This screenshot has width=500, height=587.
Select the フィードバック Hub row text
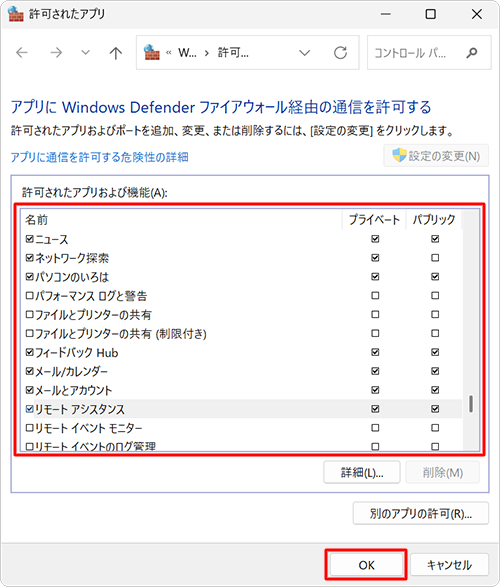(x=77, y=353)
